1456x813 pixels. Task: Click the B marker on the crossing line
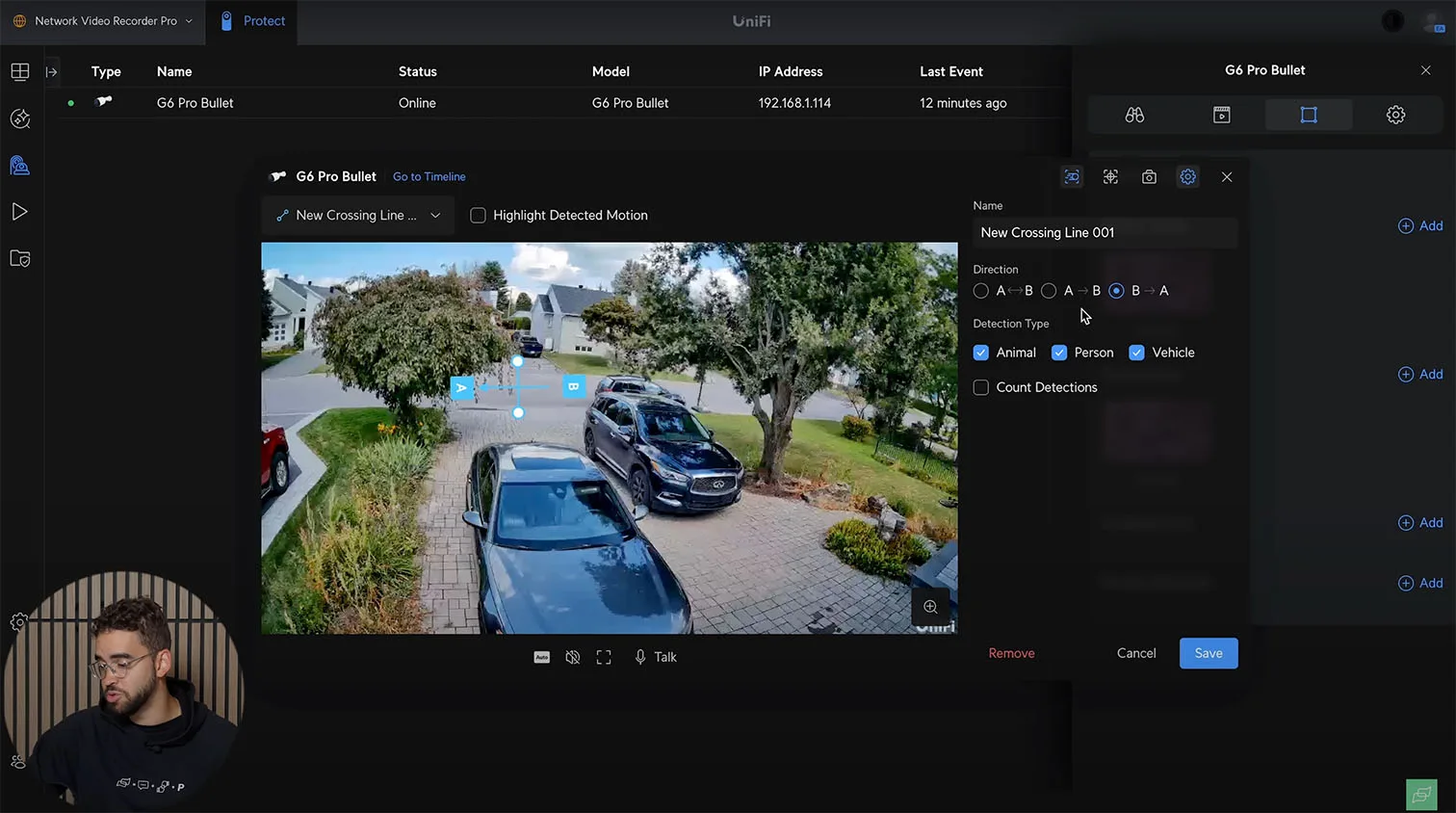[574, 386]
